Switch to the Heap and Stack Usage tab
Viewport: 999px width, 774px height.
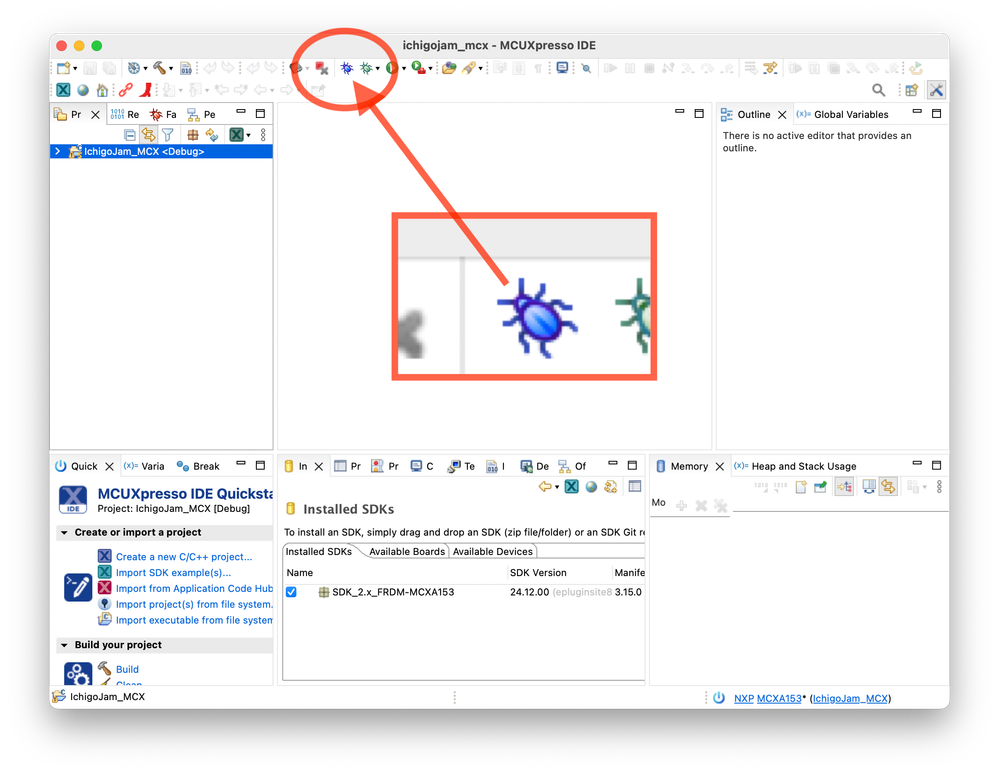click(795, 466)
